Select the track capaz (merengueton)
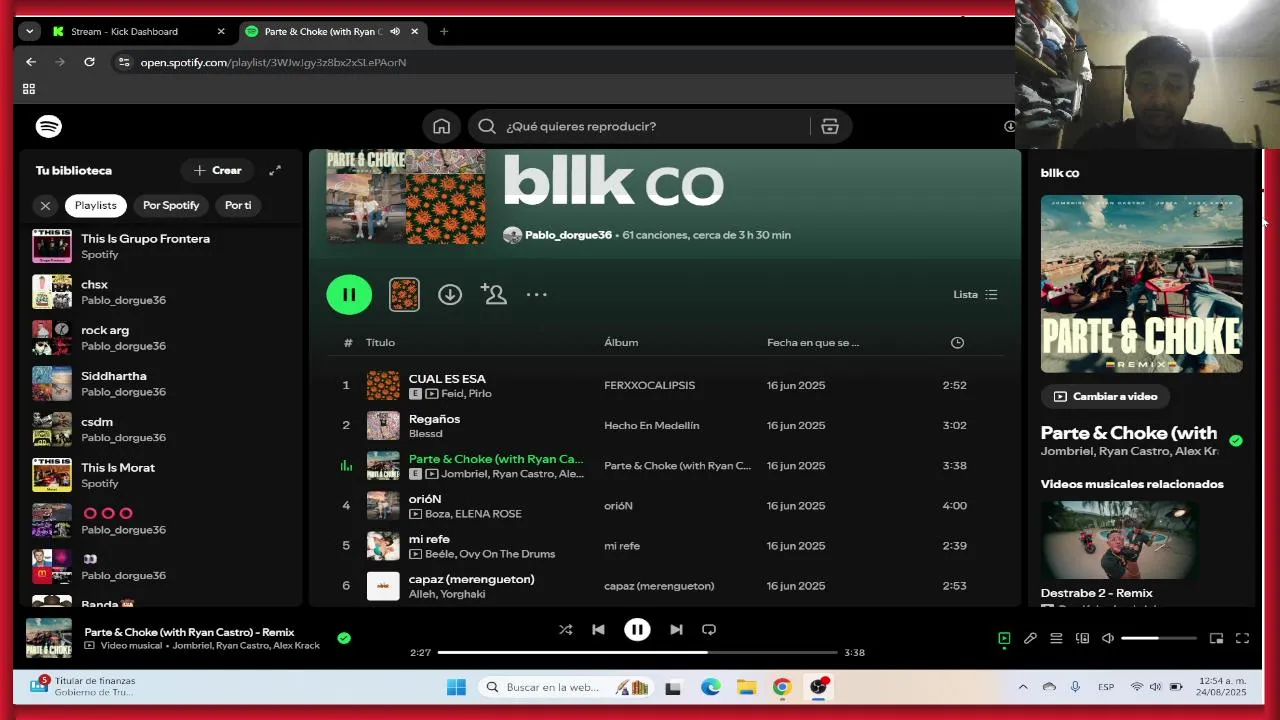Screen dimensions: 1280x720 pos(665,585)
